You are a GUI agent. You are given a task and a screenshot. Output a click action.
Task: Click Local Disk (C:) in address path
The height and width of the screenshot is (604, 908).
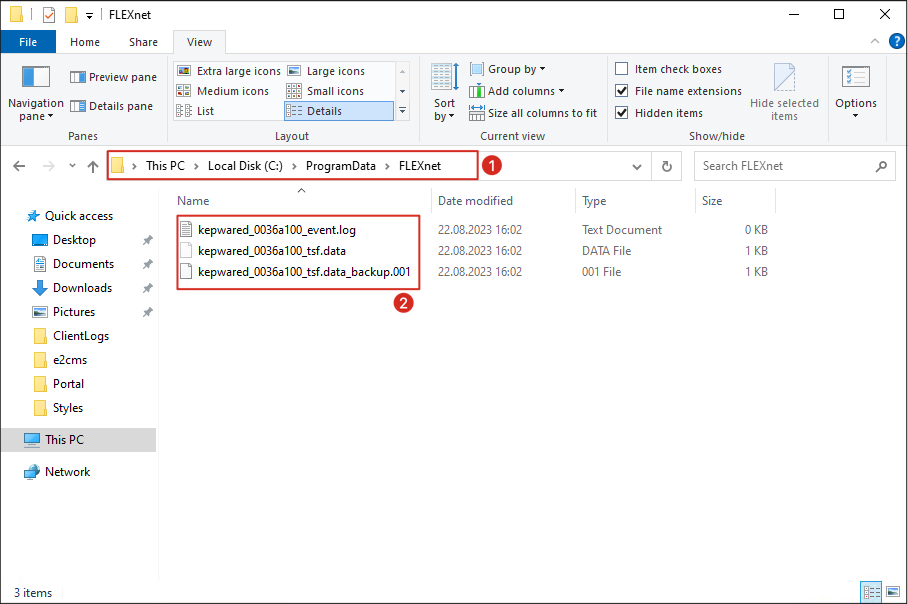[245, 166]
